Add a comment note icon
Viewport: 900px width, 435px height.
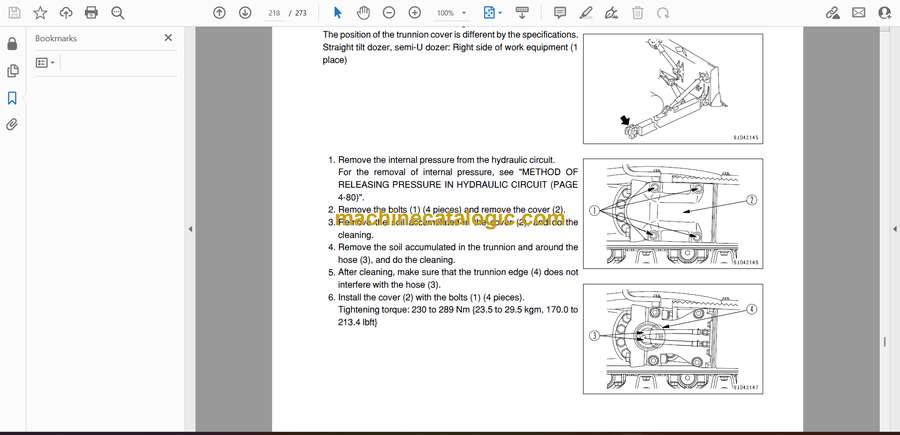[x=560, y=13]
